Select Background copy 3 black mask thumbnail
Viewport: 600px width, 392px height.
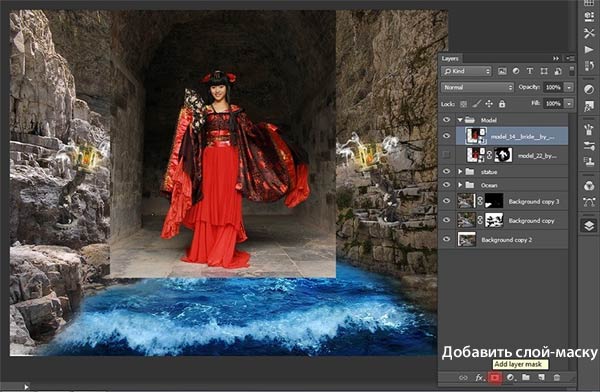(x=494, y=201)
